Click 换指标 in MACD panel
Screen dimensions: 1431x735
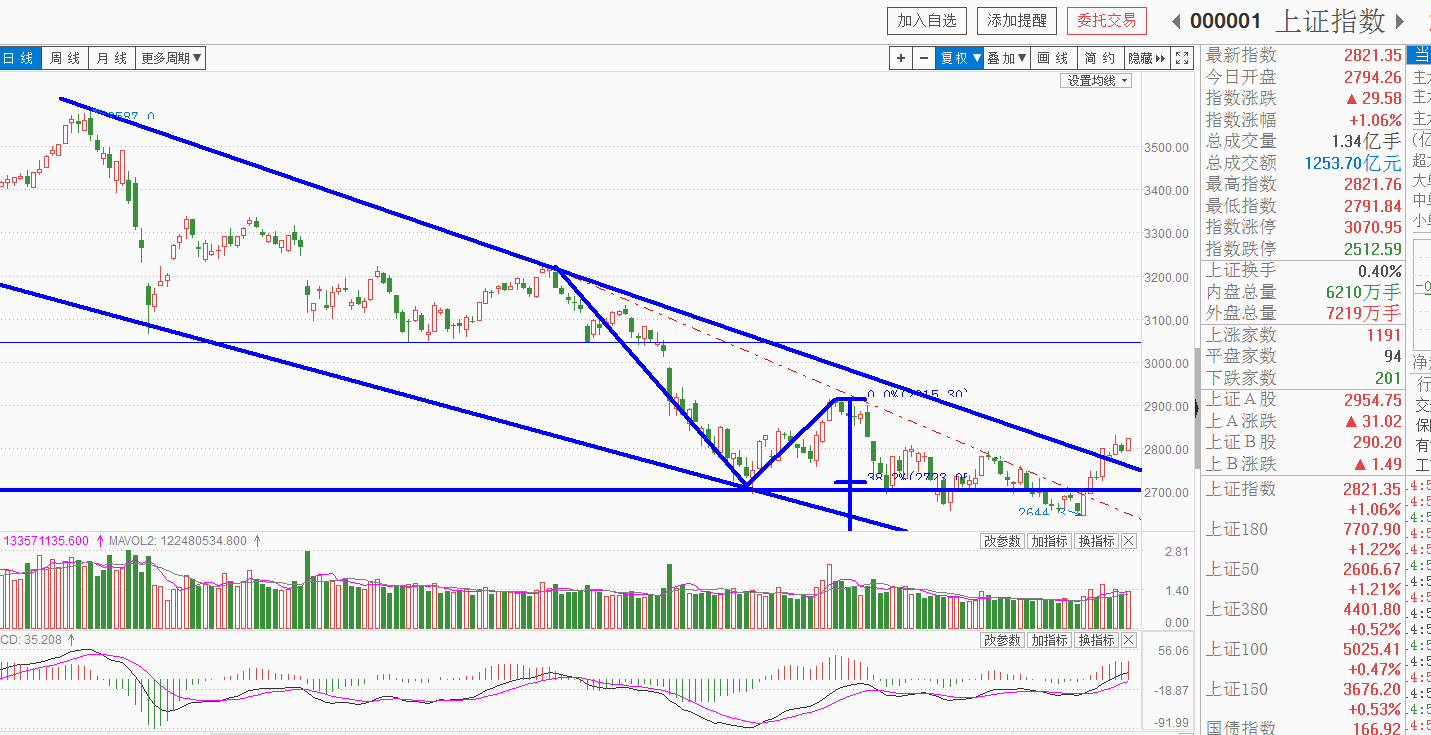(x=1097, y=640)
